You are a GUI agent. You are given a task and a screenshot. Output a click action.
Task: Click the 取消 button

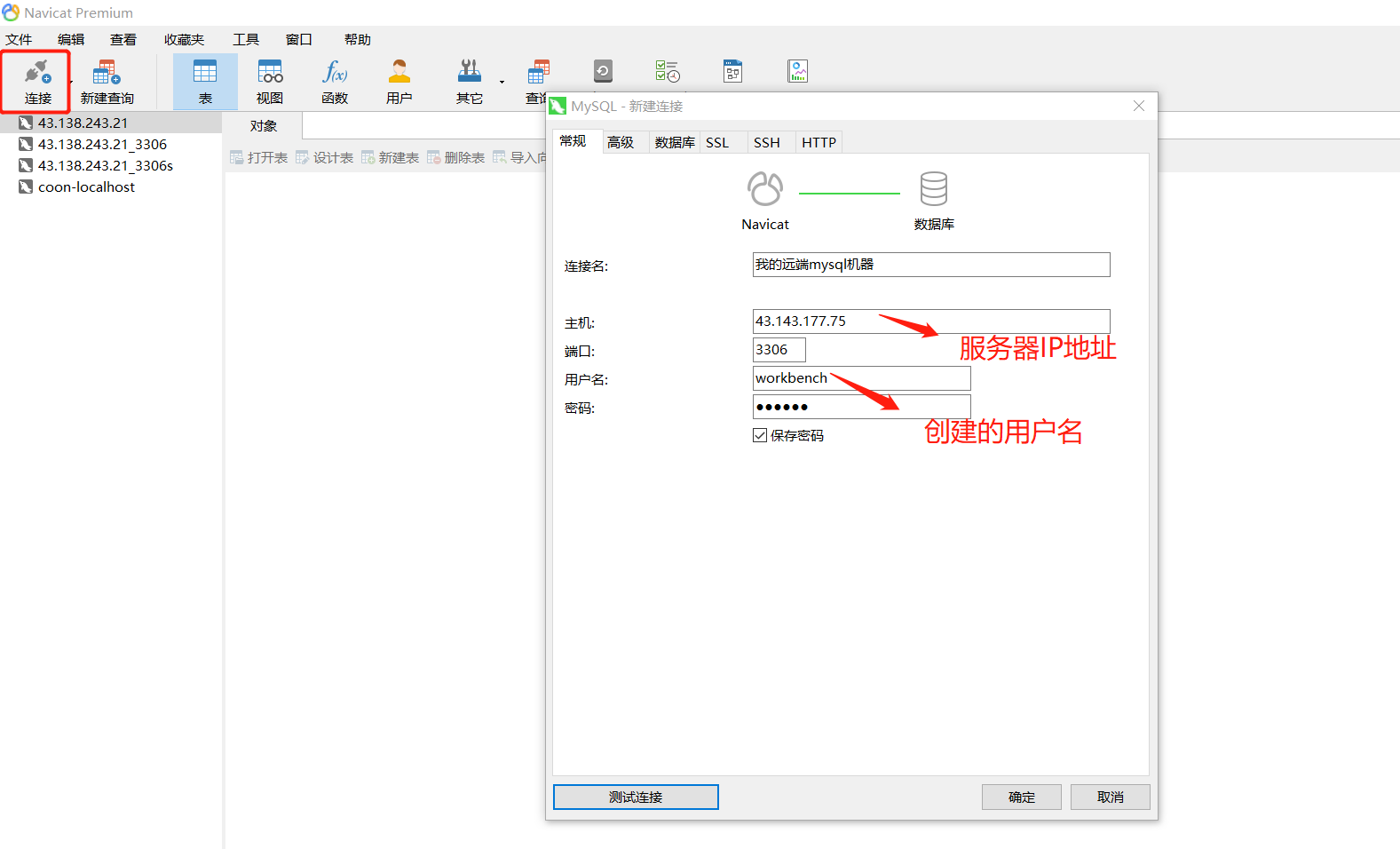coord(1111,797)
